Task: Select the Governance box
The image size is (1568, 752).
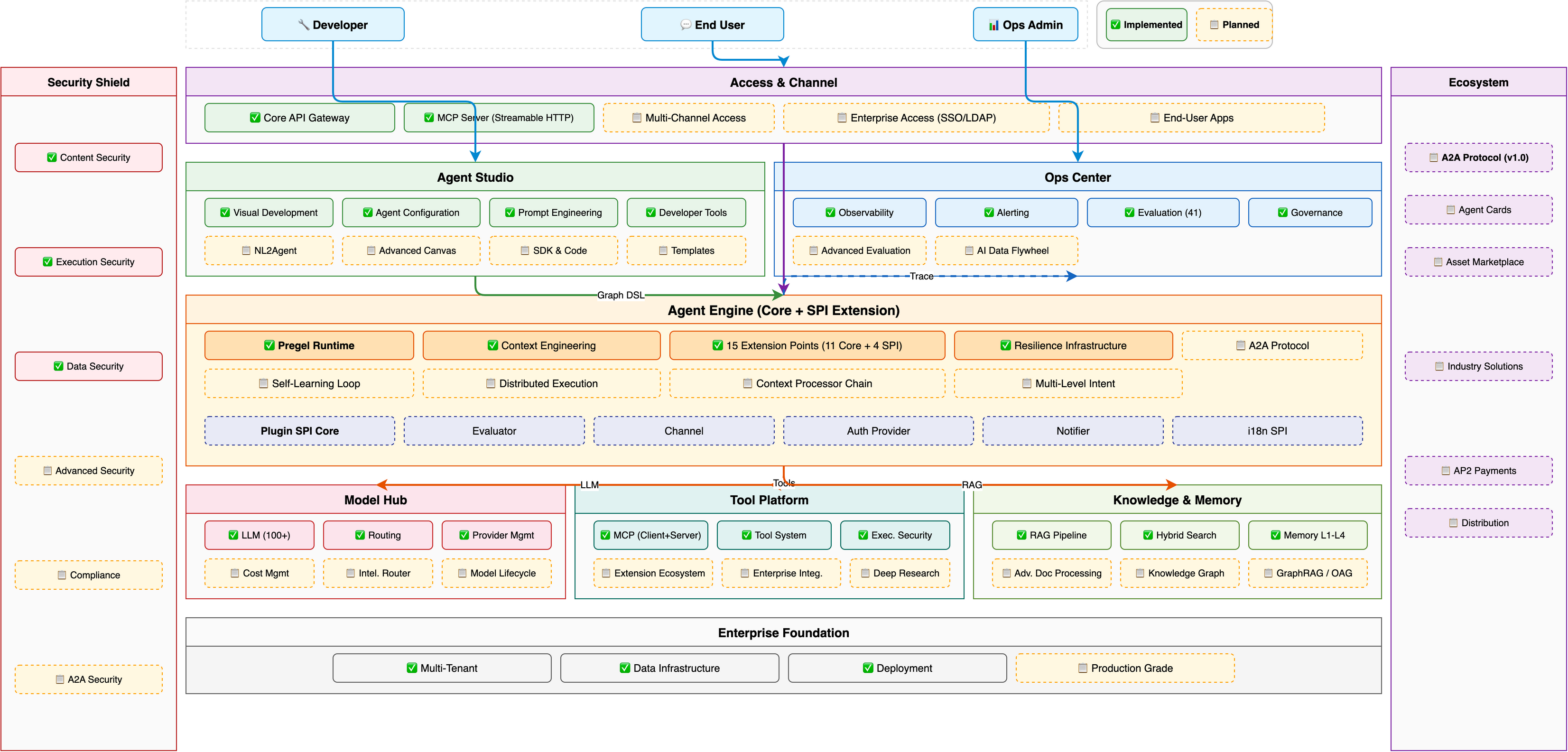Action: point(1310,213)
